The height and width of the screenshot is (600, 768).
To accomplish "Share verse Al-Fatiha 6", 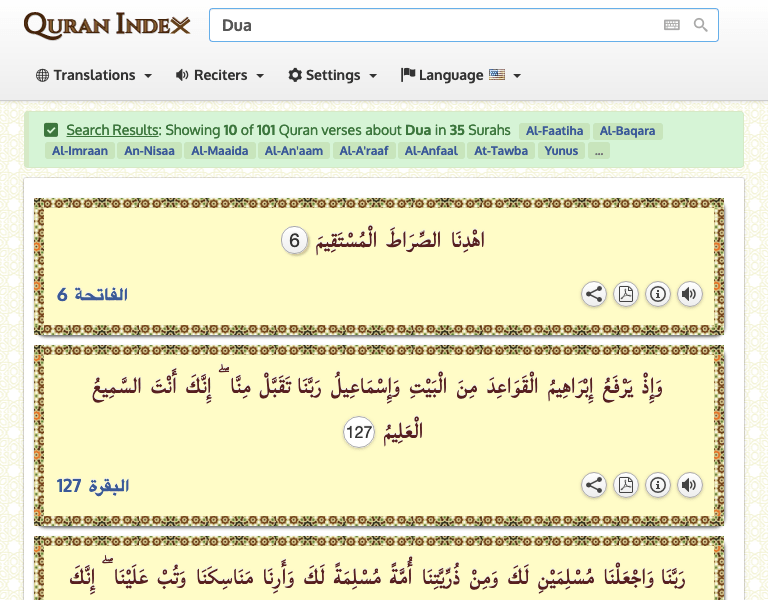I will [x=594, y=294].
